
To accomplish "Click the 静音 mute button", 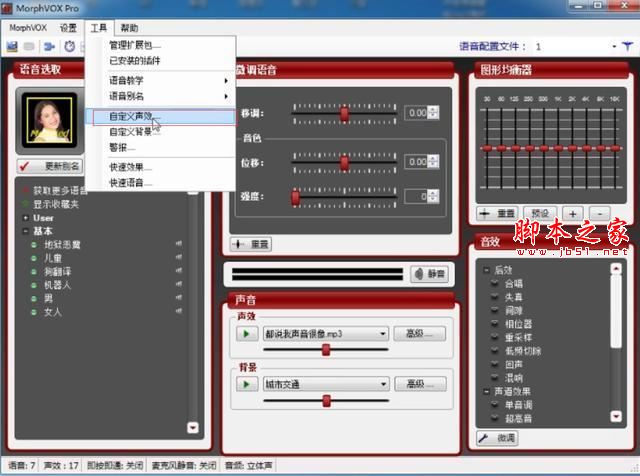I will [430, 274].
